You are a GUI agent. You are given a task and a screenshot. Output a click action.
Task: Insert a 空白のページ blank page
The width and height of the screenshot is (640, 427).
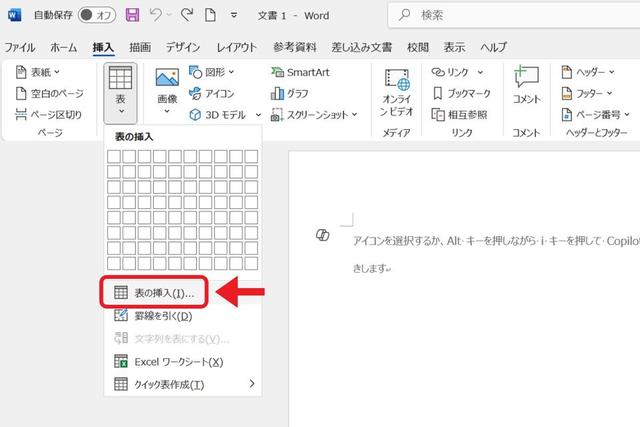click(49, 93)
